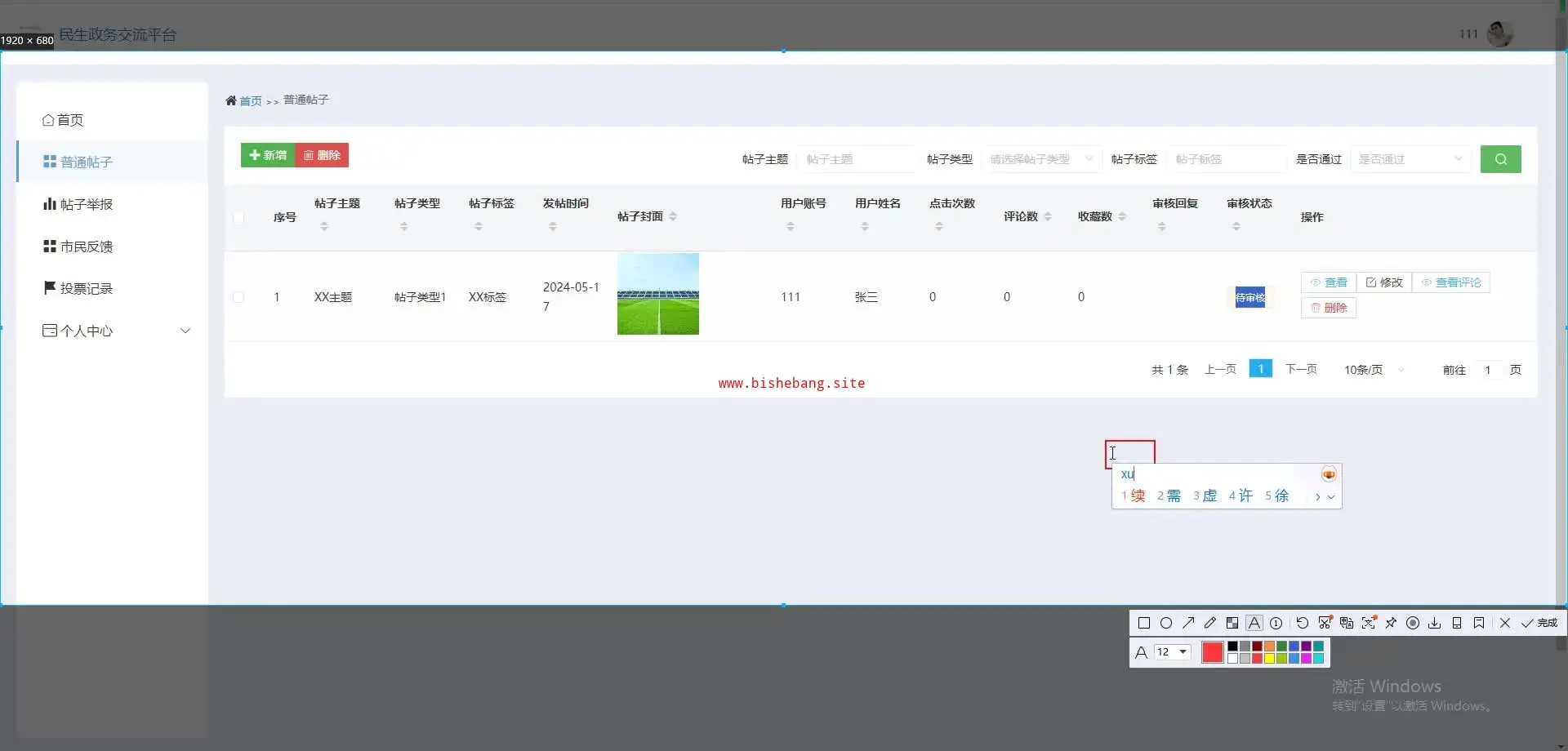The height and width of the screenshot is (751, 1568).
Task: Select the arrow annotation tool
Action: pyautogui.click(x=1188, y=623)
